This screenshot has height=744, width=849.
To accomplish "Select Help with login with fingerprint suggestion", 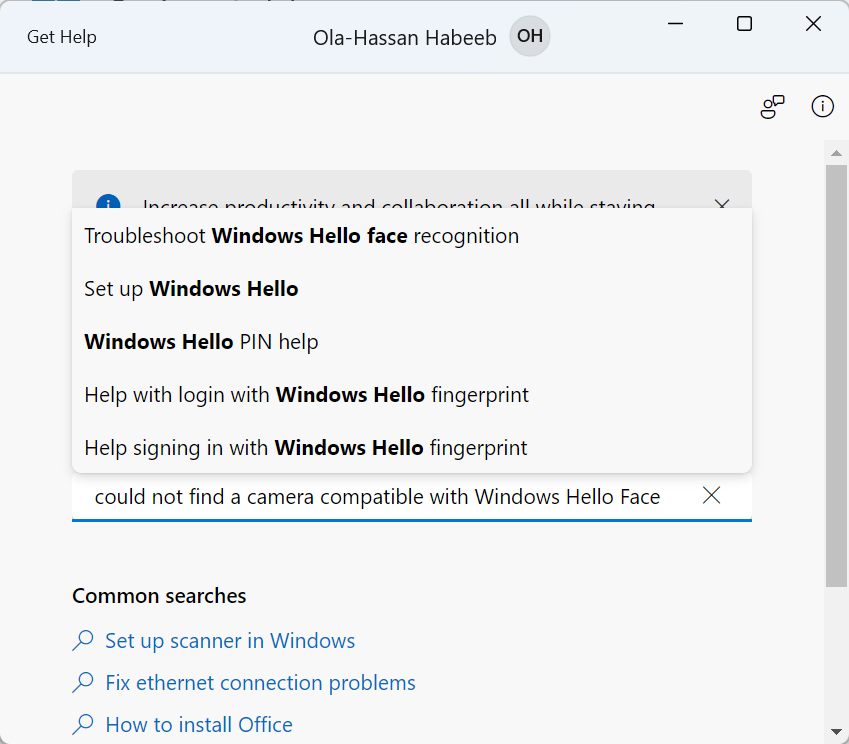I will (x=412, y=395).
